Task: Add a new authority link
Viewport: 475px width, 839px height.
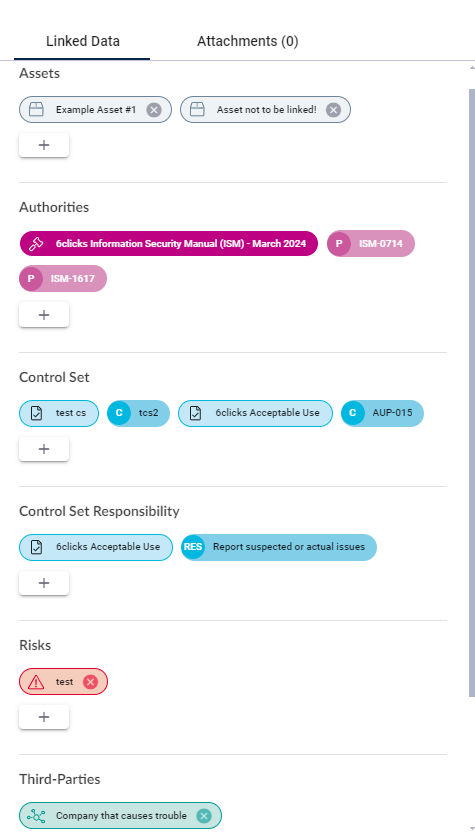Action: coord(44,315)
